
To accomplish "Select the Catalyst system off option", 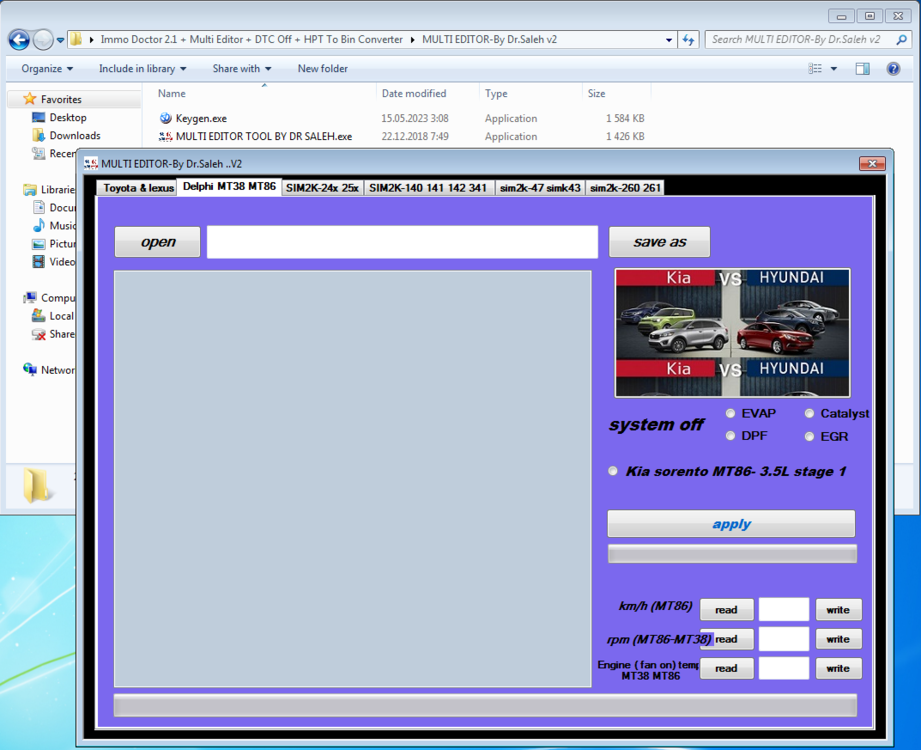I will pos(810,413).
